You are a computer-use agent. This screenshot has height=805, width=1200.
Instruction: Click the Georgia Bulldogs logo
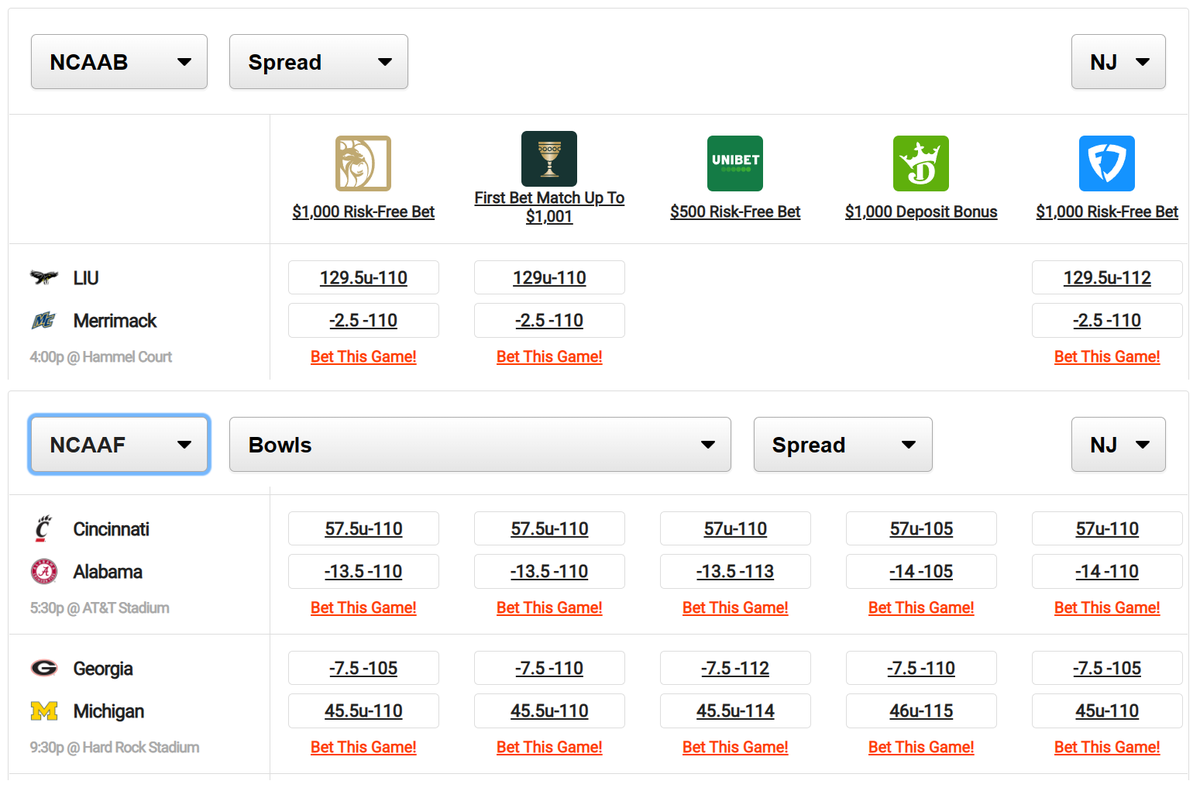44,668
